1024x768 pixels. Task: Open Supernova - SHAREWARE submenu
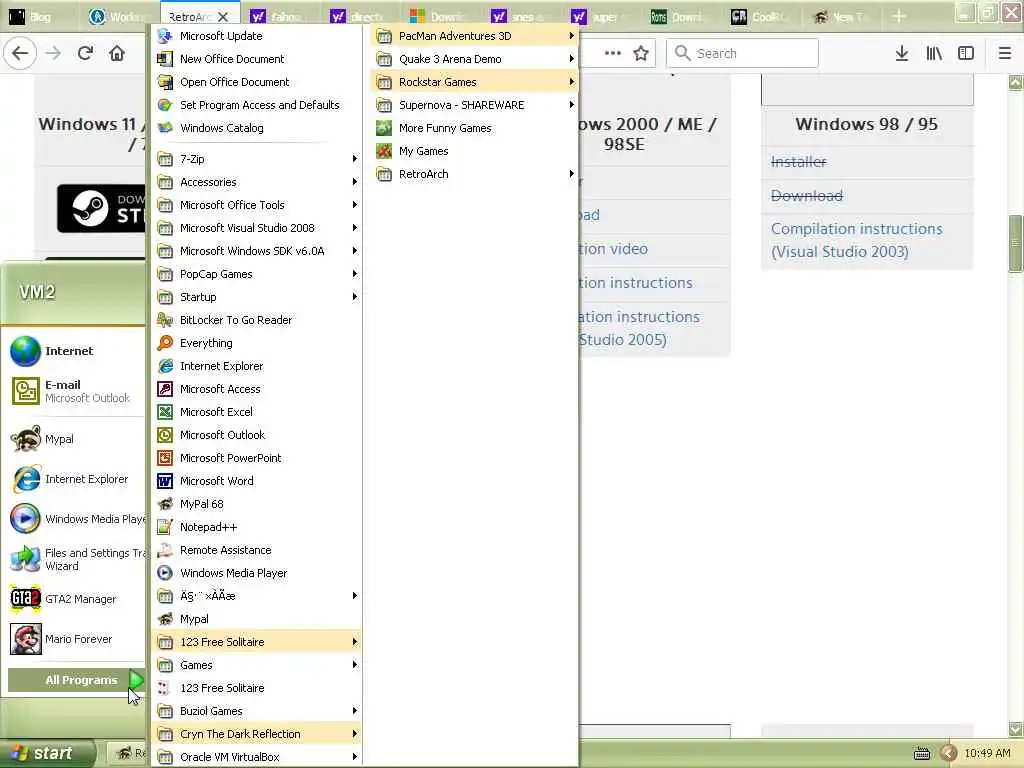pyautogui.click(x=474, y=105)
